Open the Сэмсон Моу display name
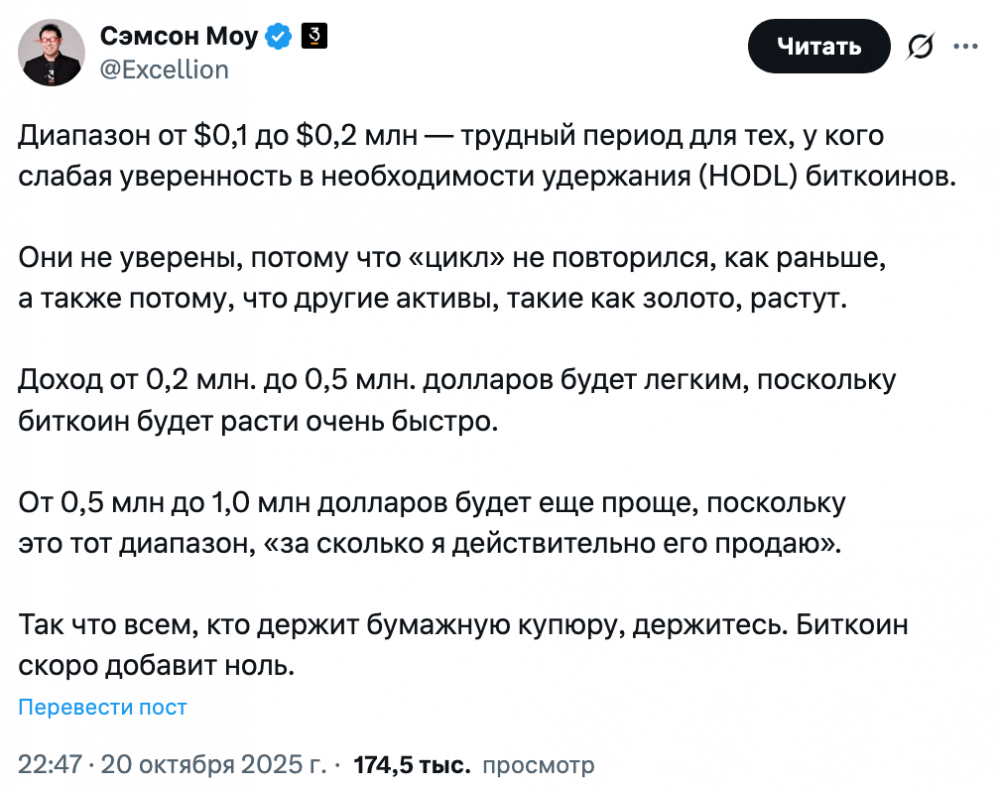1000x791 pixels. click(x=178, y=37)
